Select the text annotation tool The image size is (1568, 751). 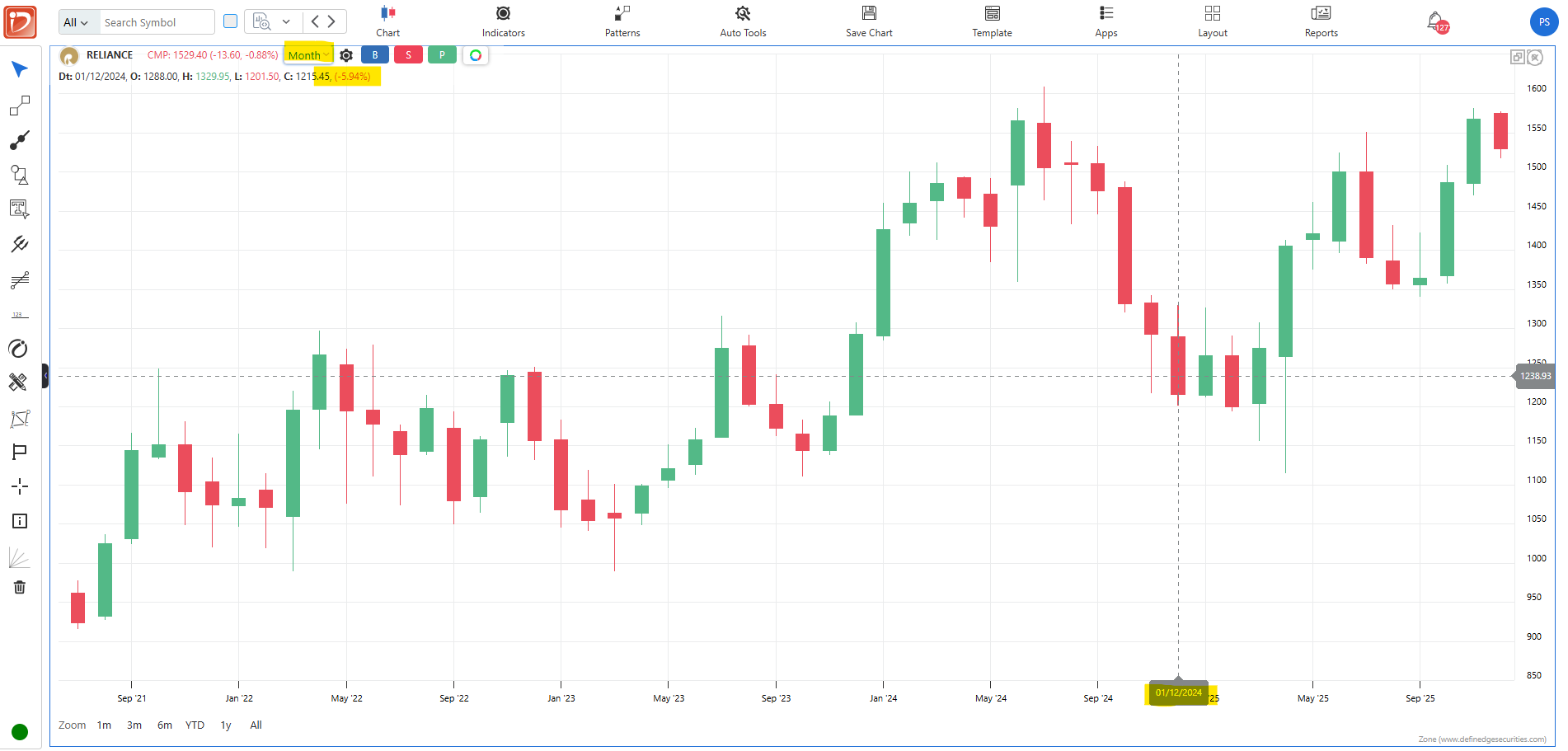[x=20, y=209]
